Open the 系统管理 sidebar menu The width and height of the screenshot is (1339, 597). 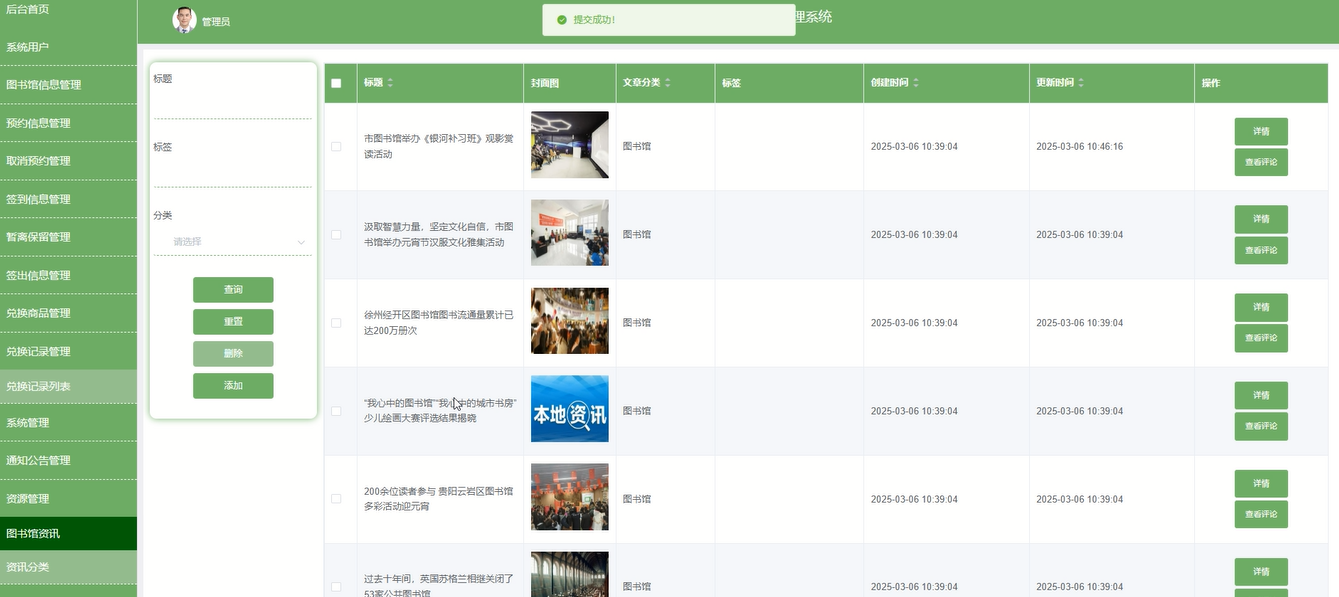[68, 423]
